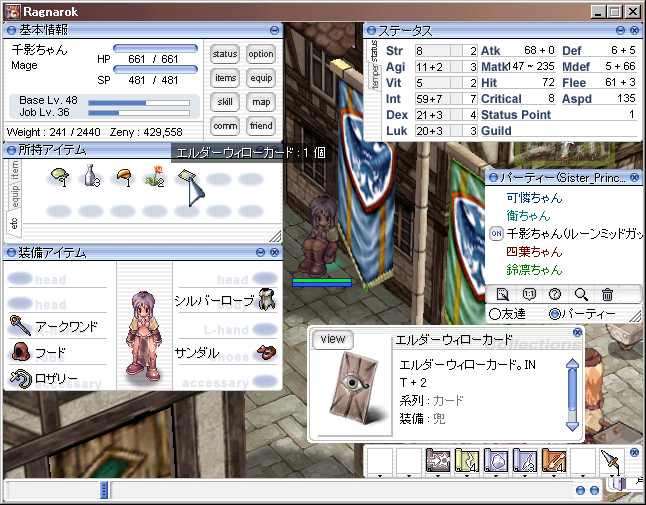Use the blue orb hotbar skill
The width and height of the screenshot is (646, 505).
tap(496, 460)
